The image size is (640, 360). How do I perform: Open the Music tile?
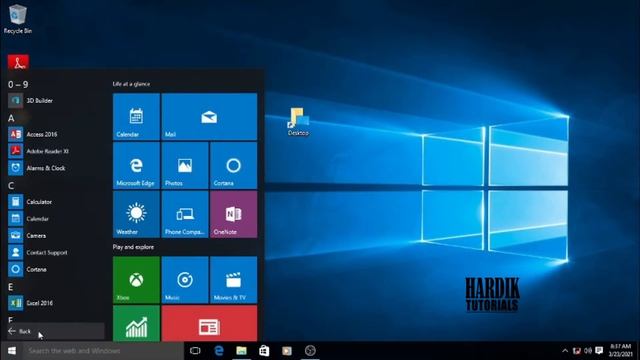click(185, 280)
